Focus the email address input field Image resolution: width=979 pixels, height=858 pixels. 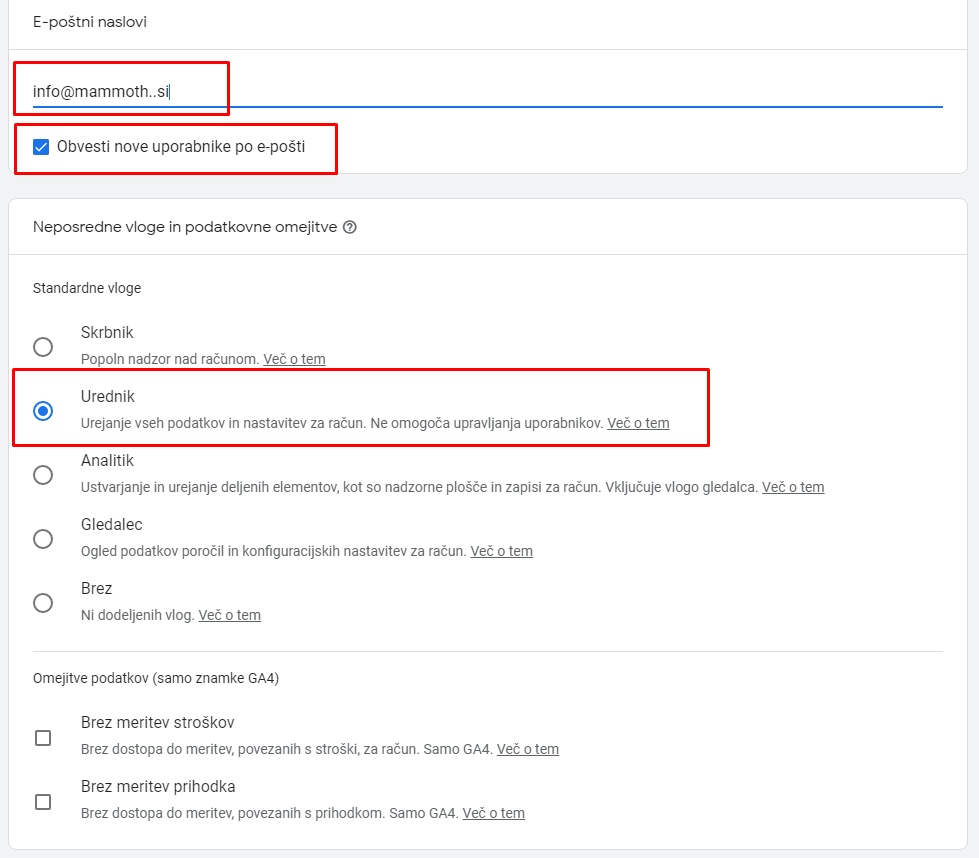[488, 92]
